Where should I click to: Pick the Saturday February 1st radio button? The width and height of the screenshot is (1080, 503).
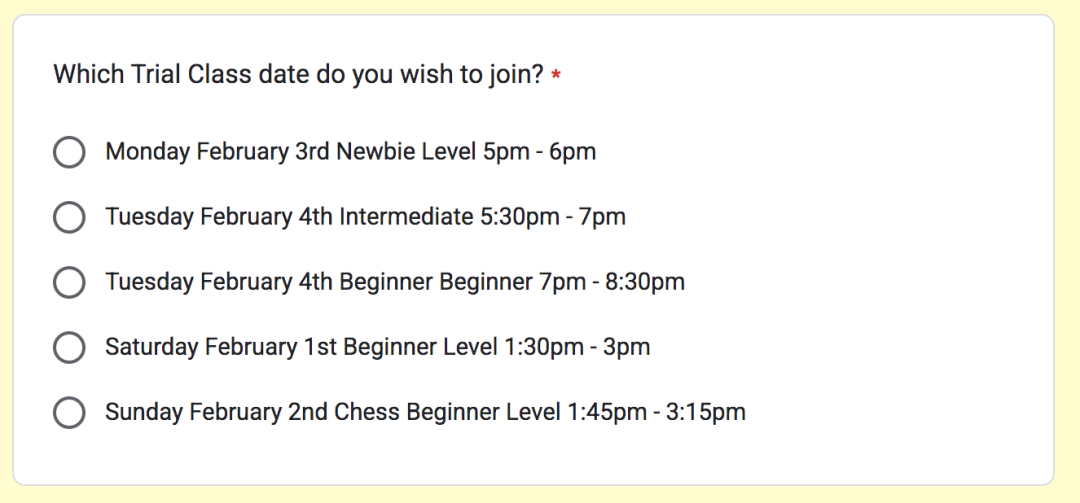point(69,347)
